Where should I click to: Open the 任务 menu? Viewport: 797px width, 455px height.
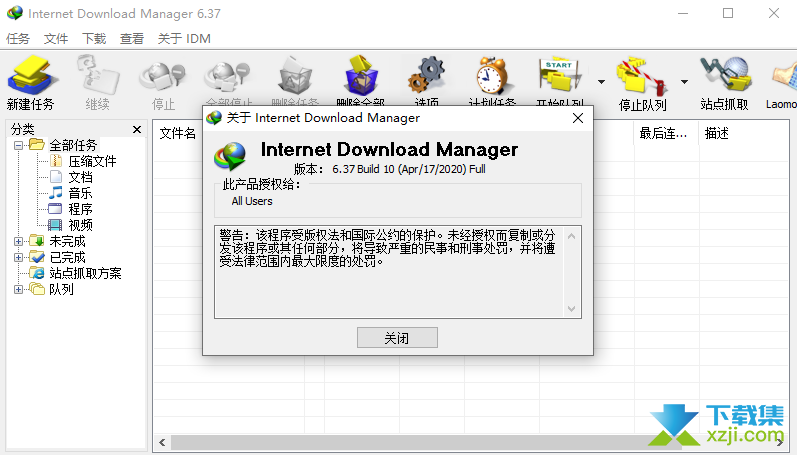pyautogui.click(x=18, y=39)
